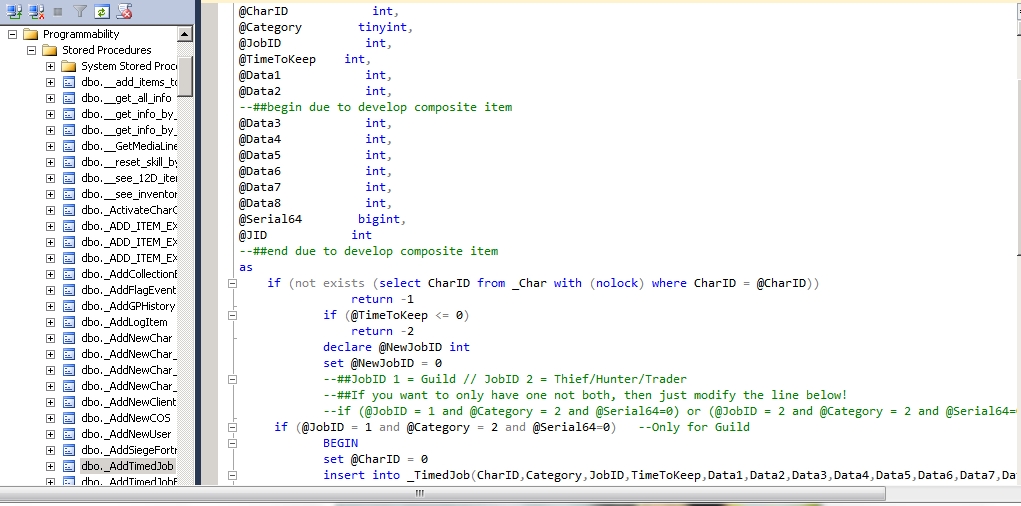Select dbo._AddFlagEvent in the tree
Image resolution: width=1021 pixels, height=506 pixels.
click(128, 290)
